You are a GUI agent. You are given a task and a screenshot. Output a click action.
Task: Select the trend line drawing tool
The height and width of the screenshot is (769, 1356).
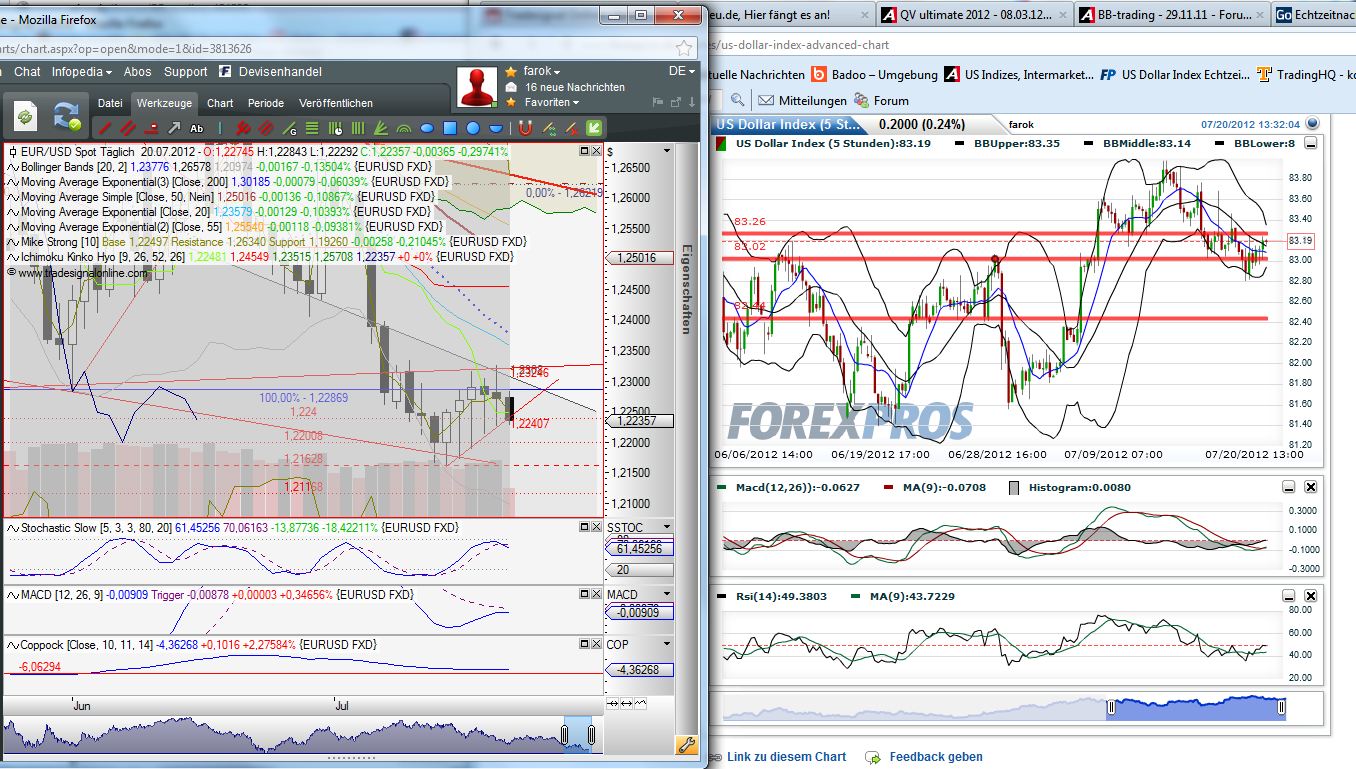[x=105, y=128]
